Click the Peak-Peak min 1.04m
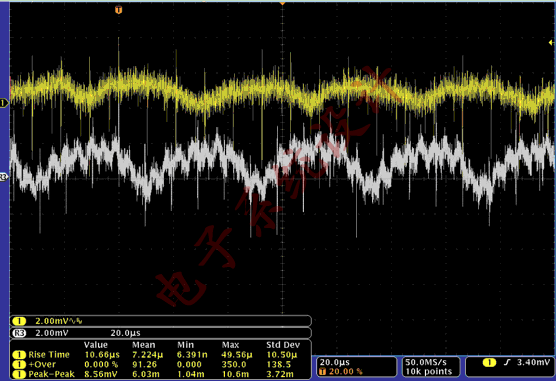 point(190,374)
